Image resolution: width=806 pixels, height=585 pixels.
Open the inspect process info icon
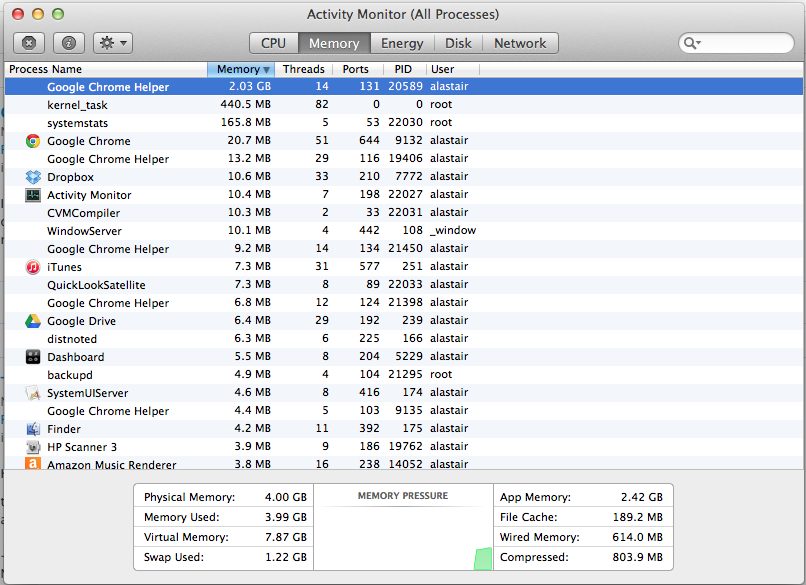(69, 43)
